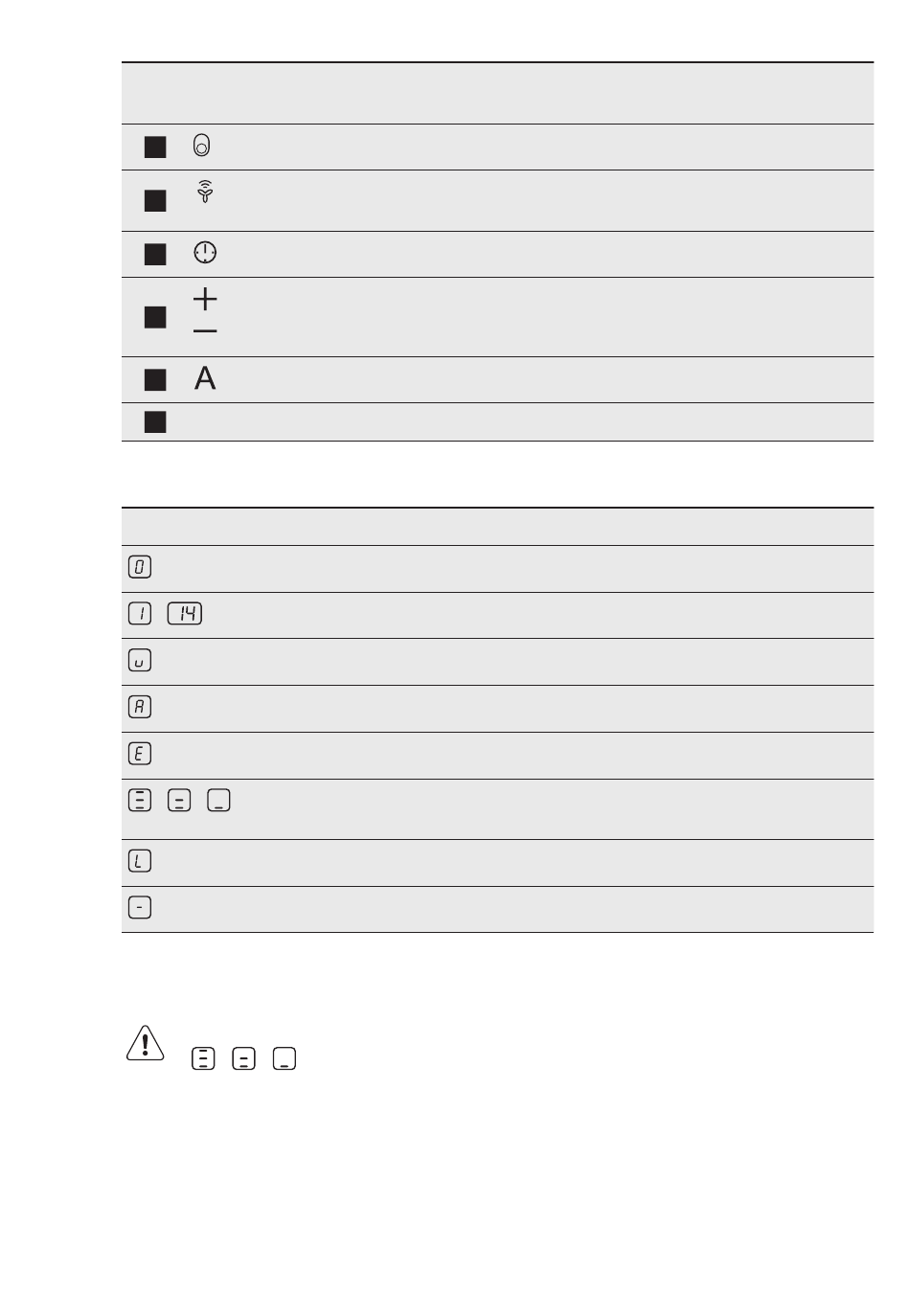Click three-bar residual heat symbol in table
This screenshot has width=910, height=1316.
coord(139,801)
